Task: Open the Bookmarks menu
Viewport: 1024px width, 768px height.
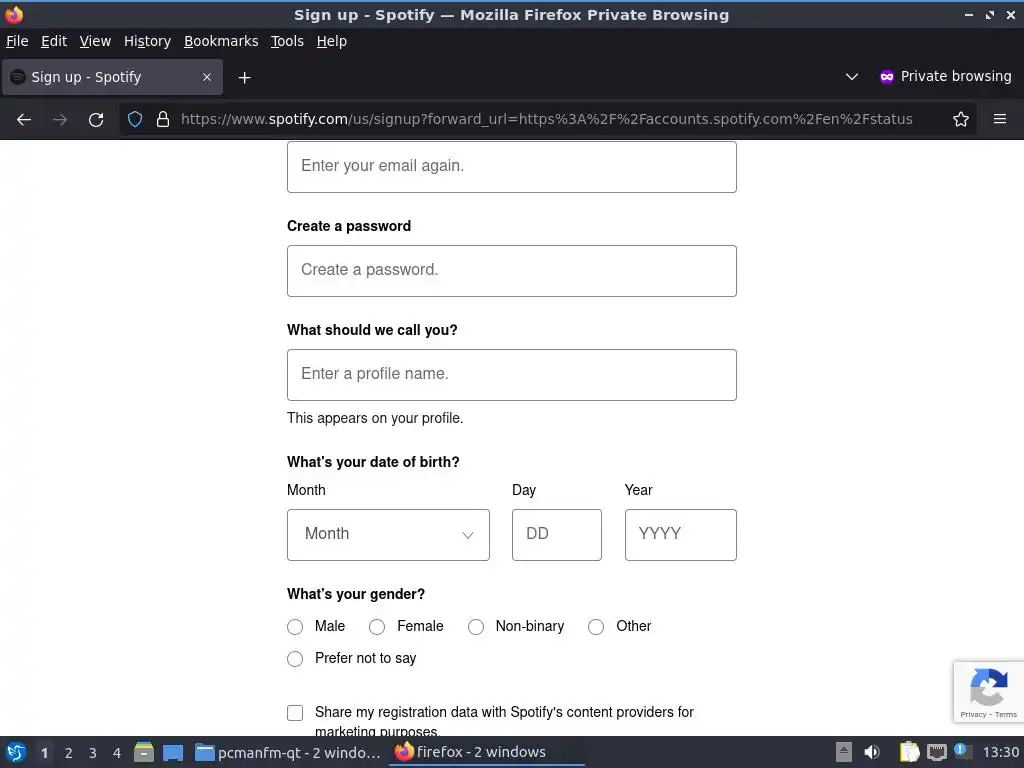Action: 221,41
